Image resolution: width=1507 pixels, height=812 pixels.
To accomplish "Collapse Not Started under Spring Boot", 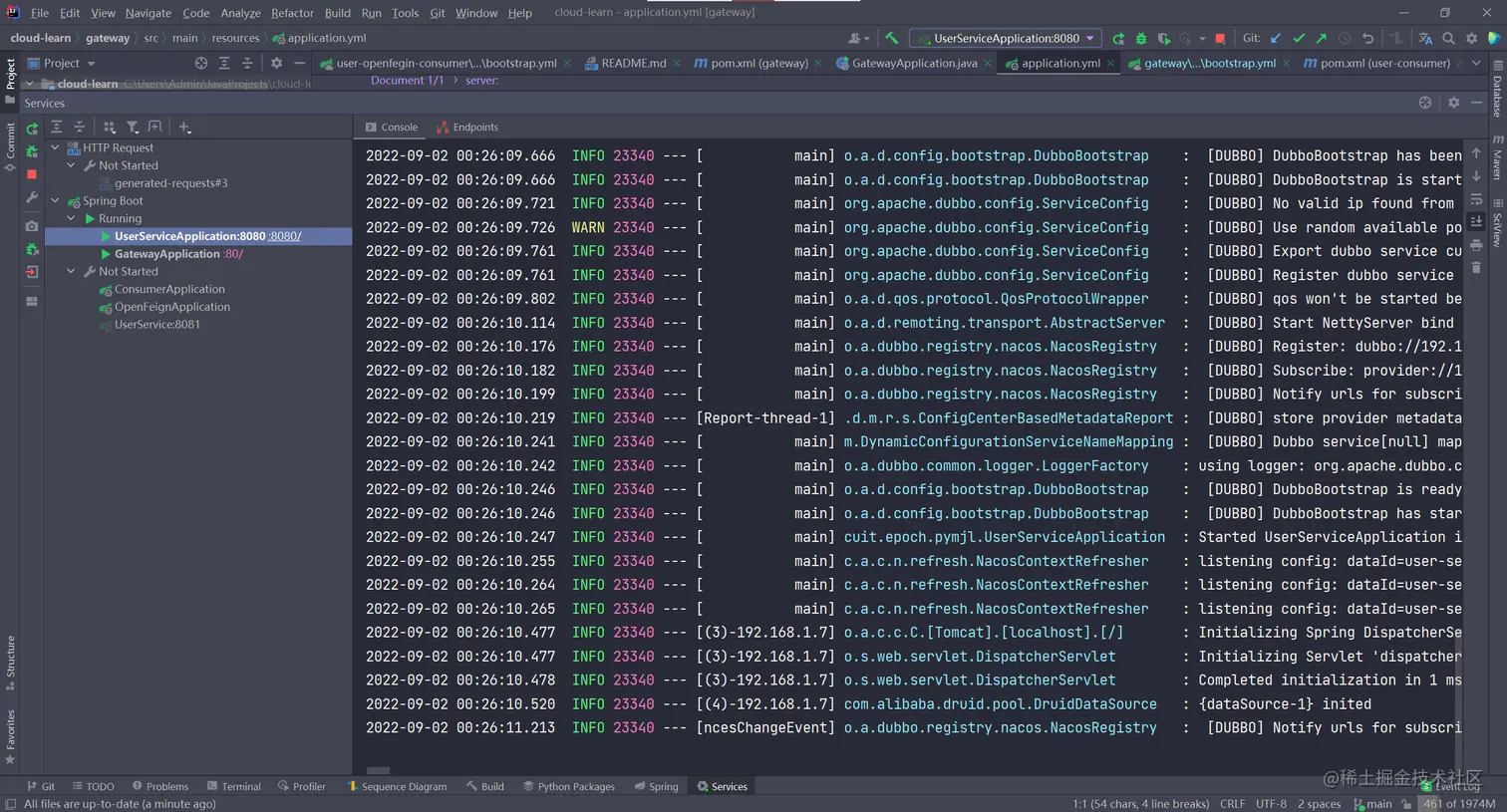I will click(x=71, y=271).
